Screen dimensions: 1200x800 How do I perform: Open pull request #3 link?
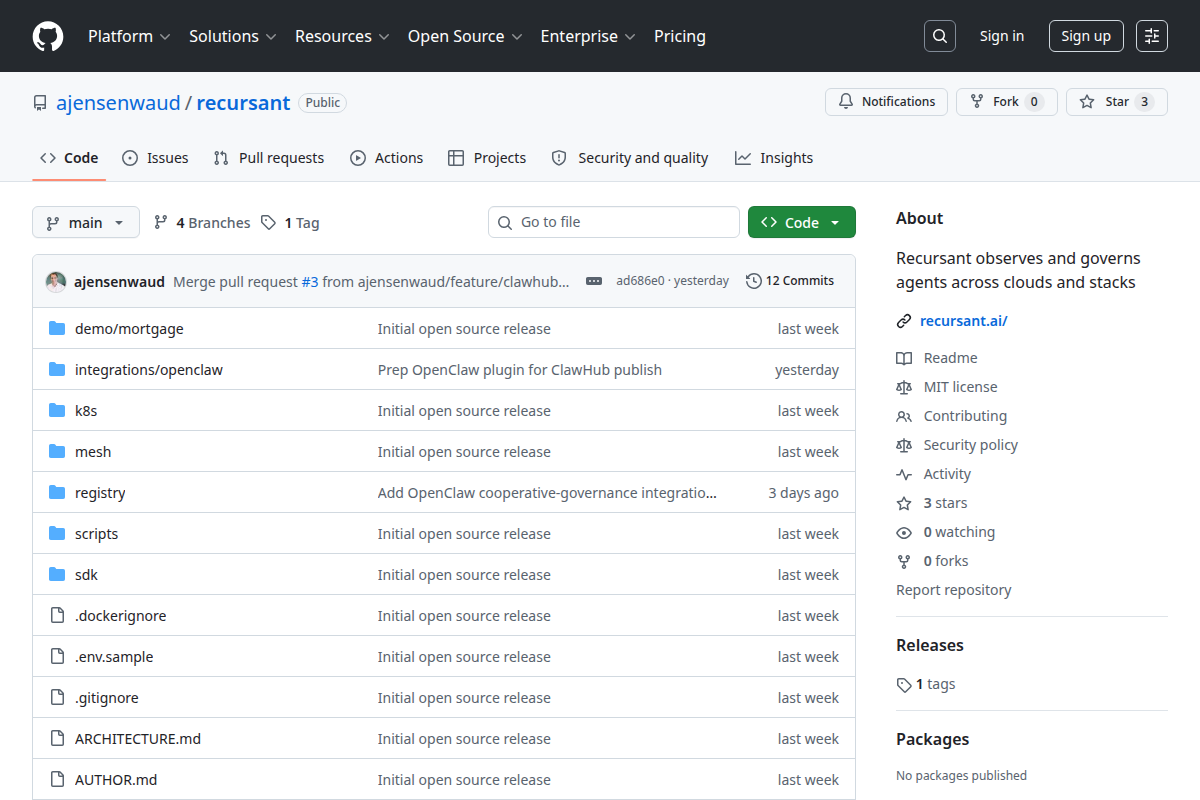310,282
